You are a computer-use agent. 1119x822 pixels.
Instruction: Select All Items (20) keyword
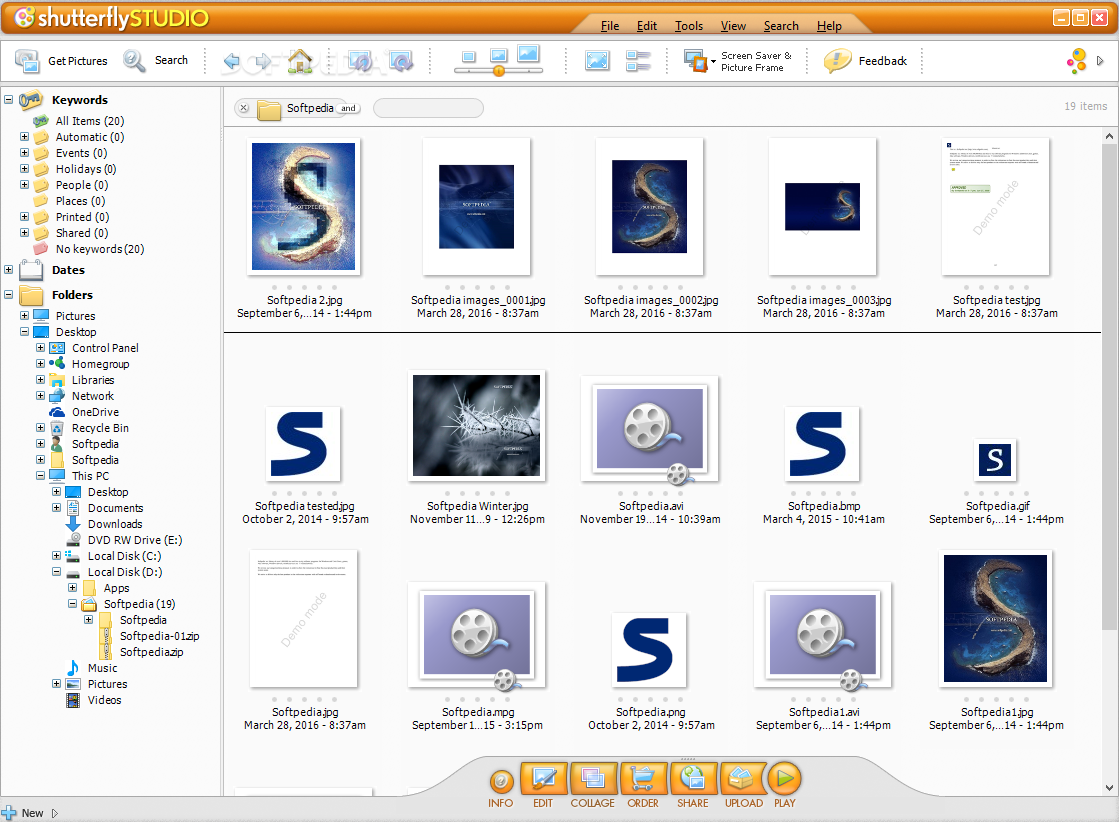[90, 121]
